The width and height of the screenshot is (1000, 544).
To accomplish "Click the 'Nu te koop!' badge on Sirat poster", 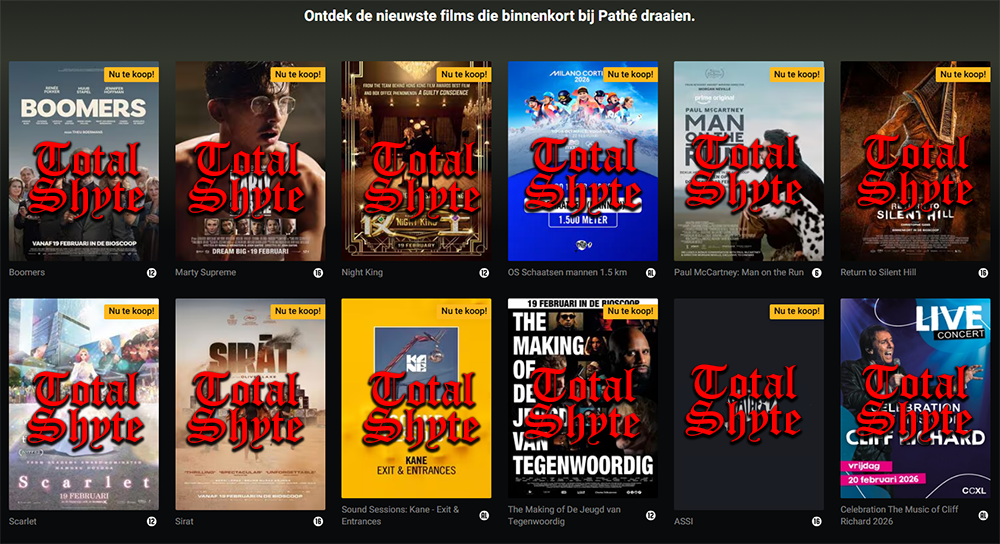I will click(x=298, y=311).
